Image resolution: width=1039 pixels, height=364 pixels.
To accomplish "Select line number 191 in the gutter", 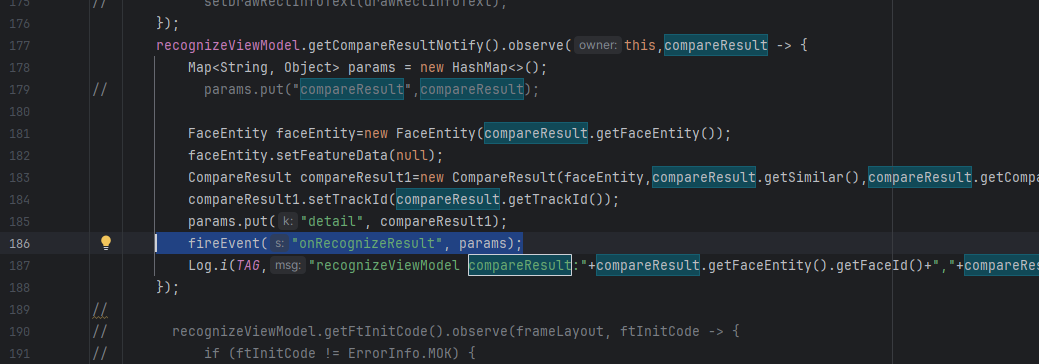I will (x=21, y=353).
